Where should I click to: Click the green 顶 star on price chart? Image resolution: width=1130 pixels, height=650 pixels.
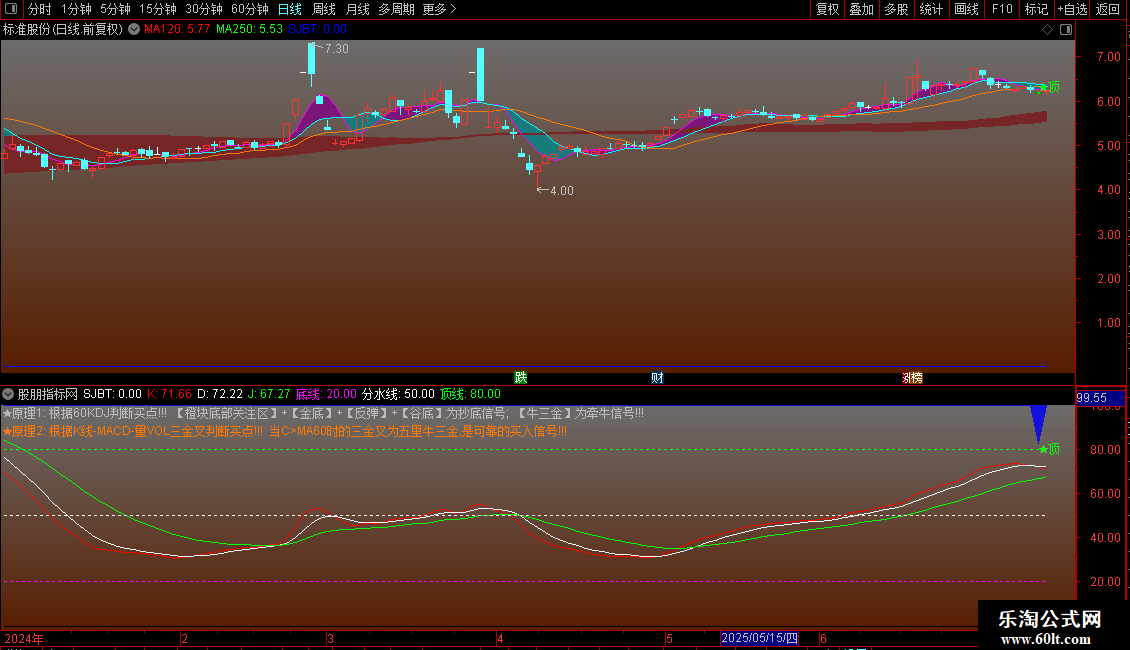[x=1049, y=87]
